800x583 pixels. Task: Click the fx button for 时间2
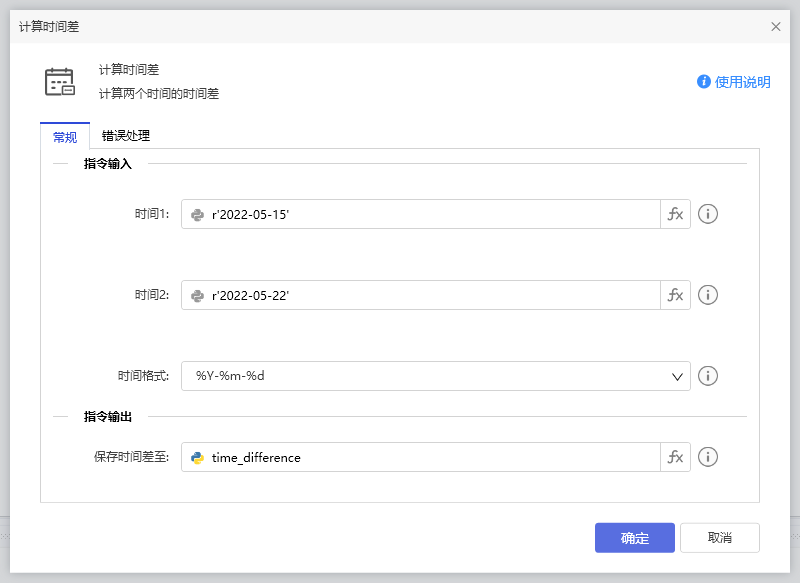pyautogui.click(x=676, y=295)
